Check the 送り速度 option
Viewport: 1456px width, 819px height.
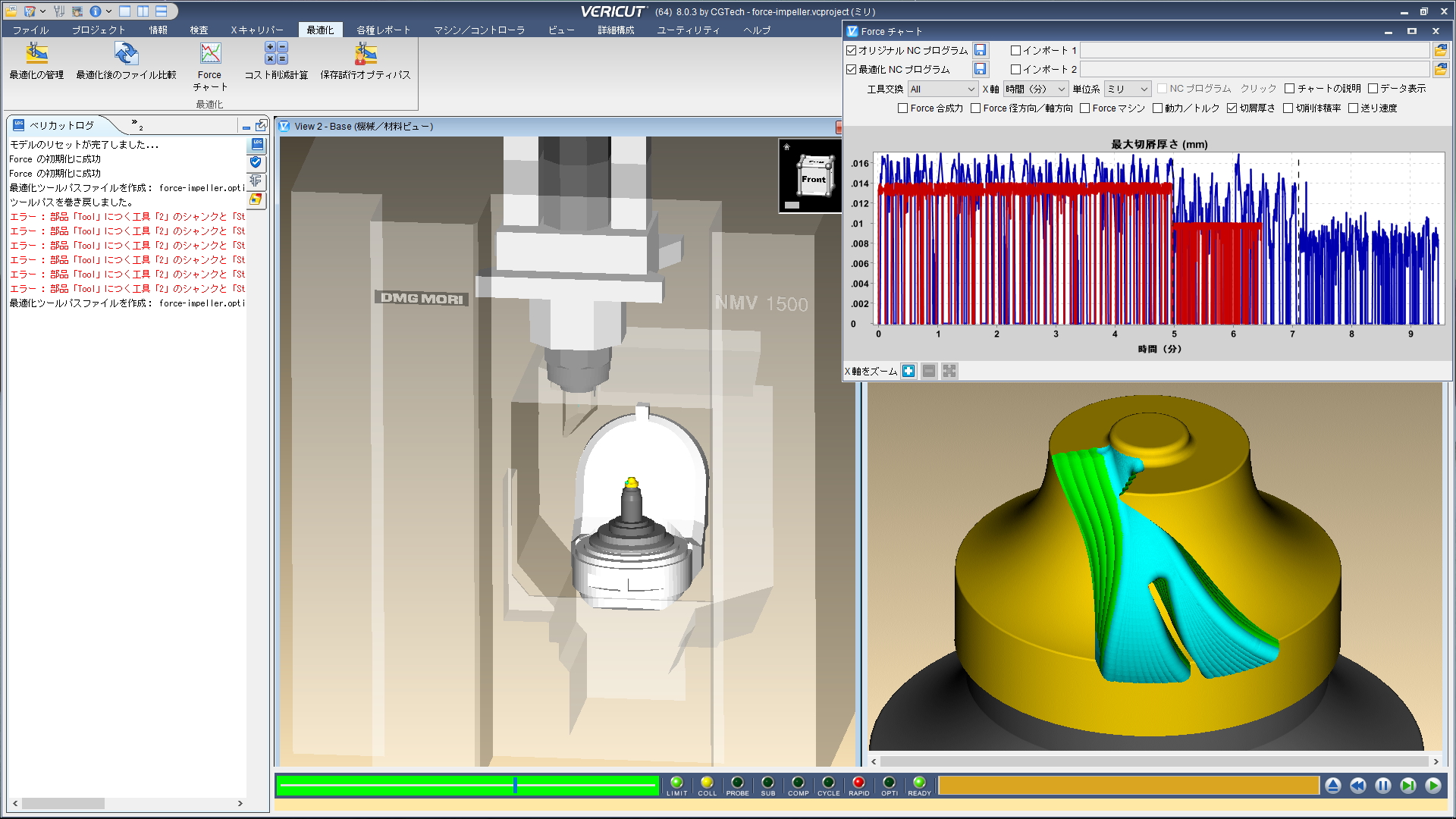[x=1353, y=108]
